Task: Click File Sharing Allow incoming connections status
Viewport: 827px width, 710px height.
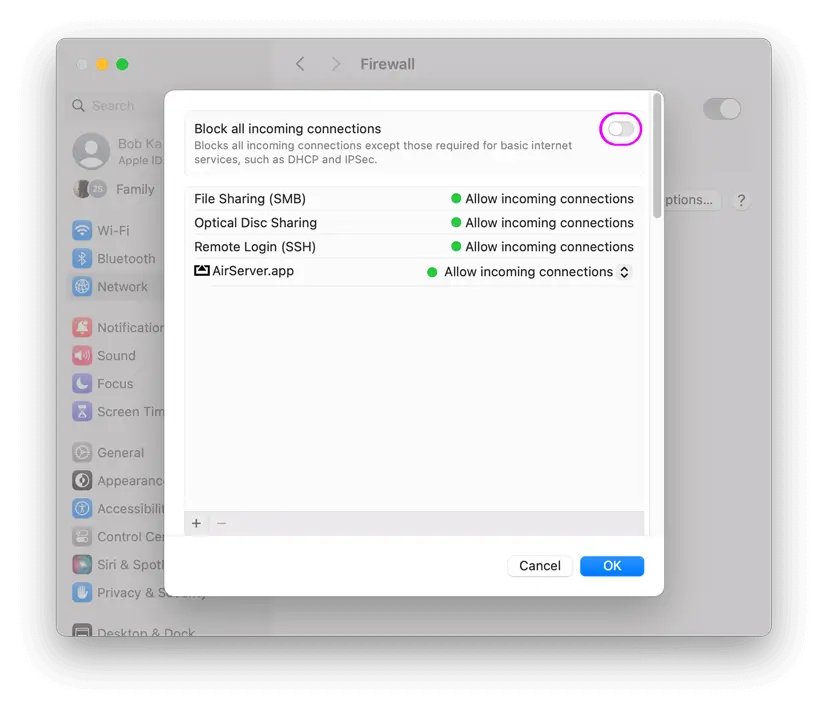Action: point(543,199)
